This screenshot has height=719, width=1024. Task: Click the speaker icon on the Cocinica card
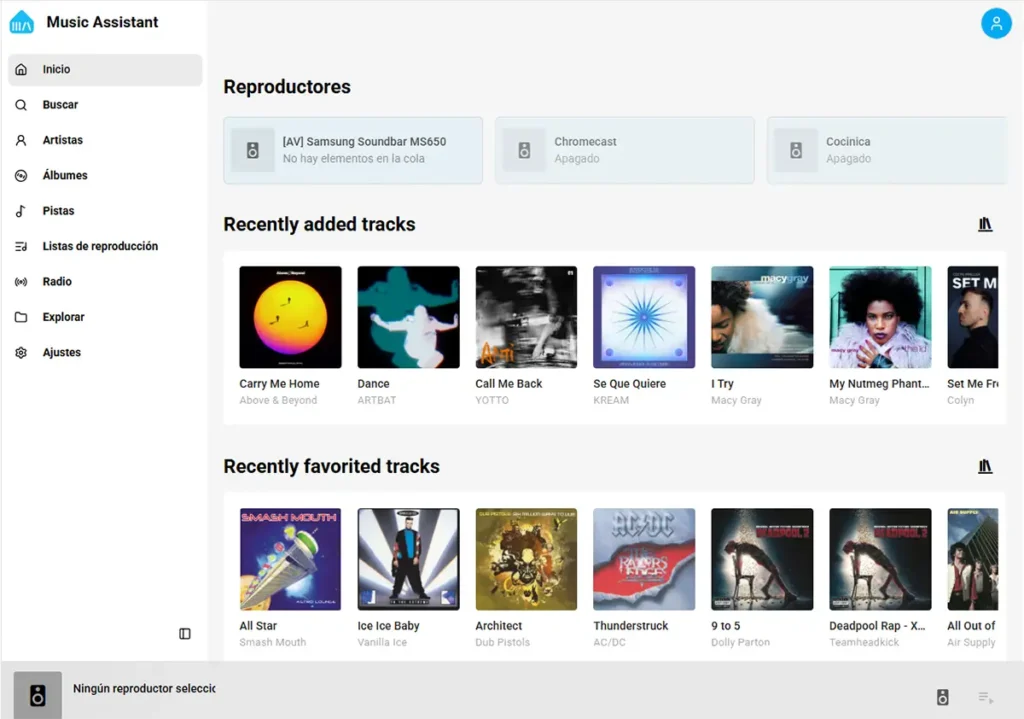(x=795, y=150)
